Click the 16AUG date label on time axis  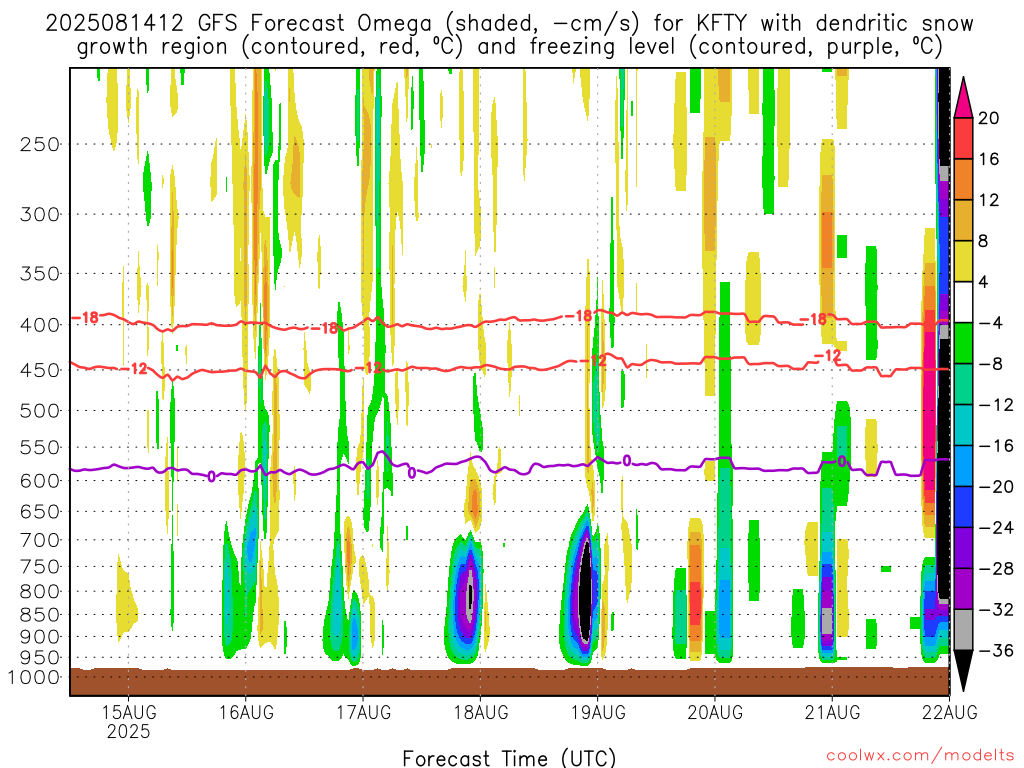pos(246,712)
